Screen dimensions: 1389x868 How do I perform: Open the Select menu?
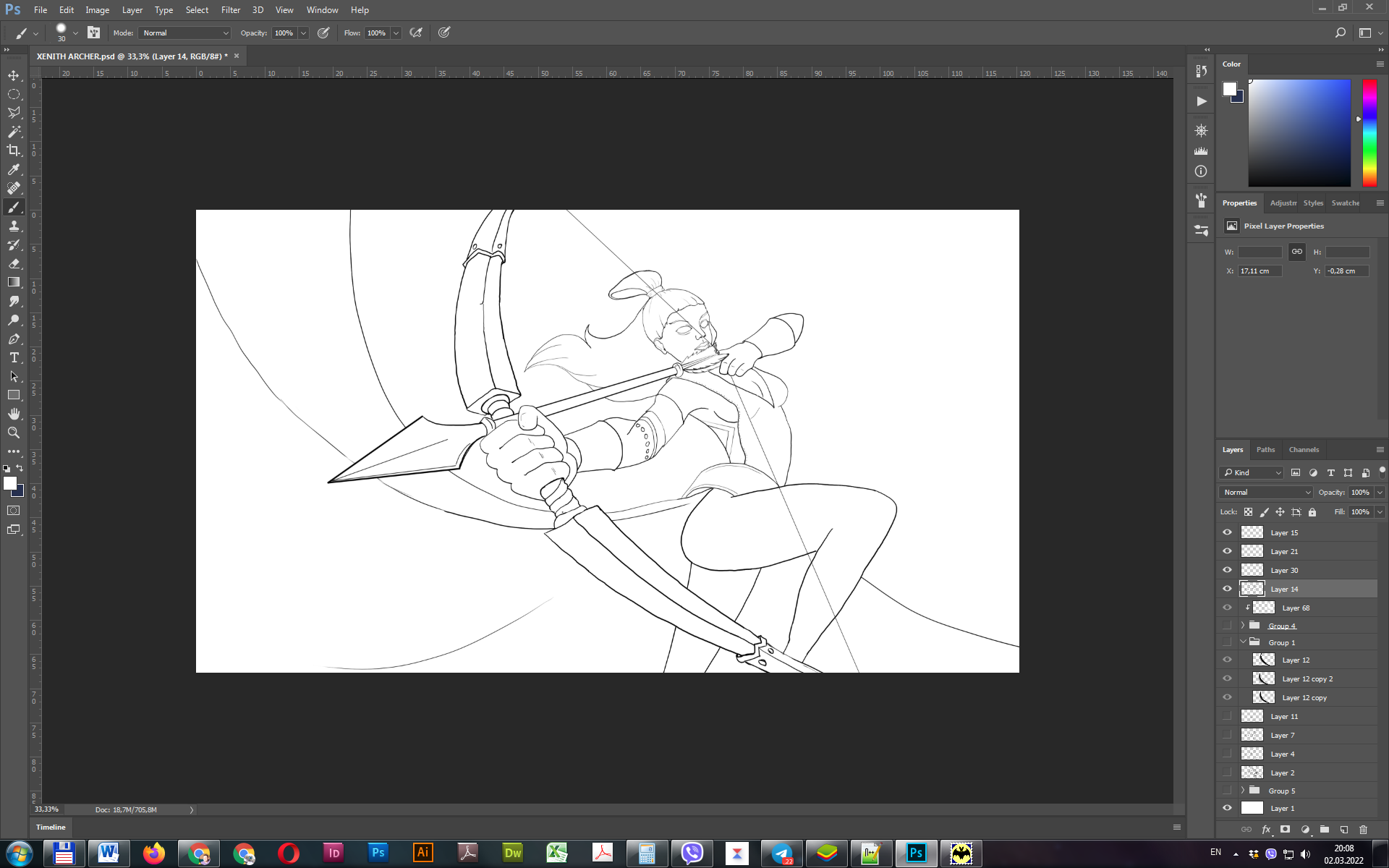197,10
